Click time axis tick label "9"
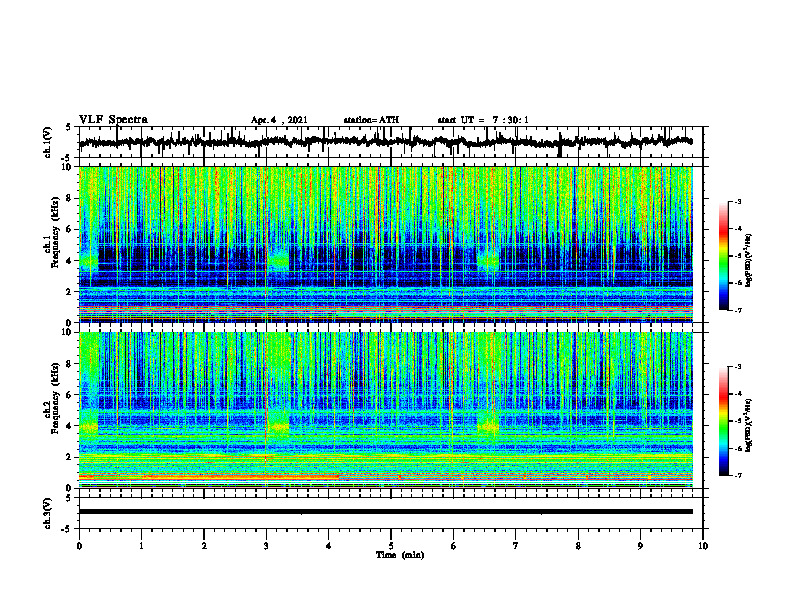Screen dimensions: 792x612 click(x=640, y=546)
